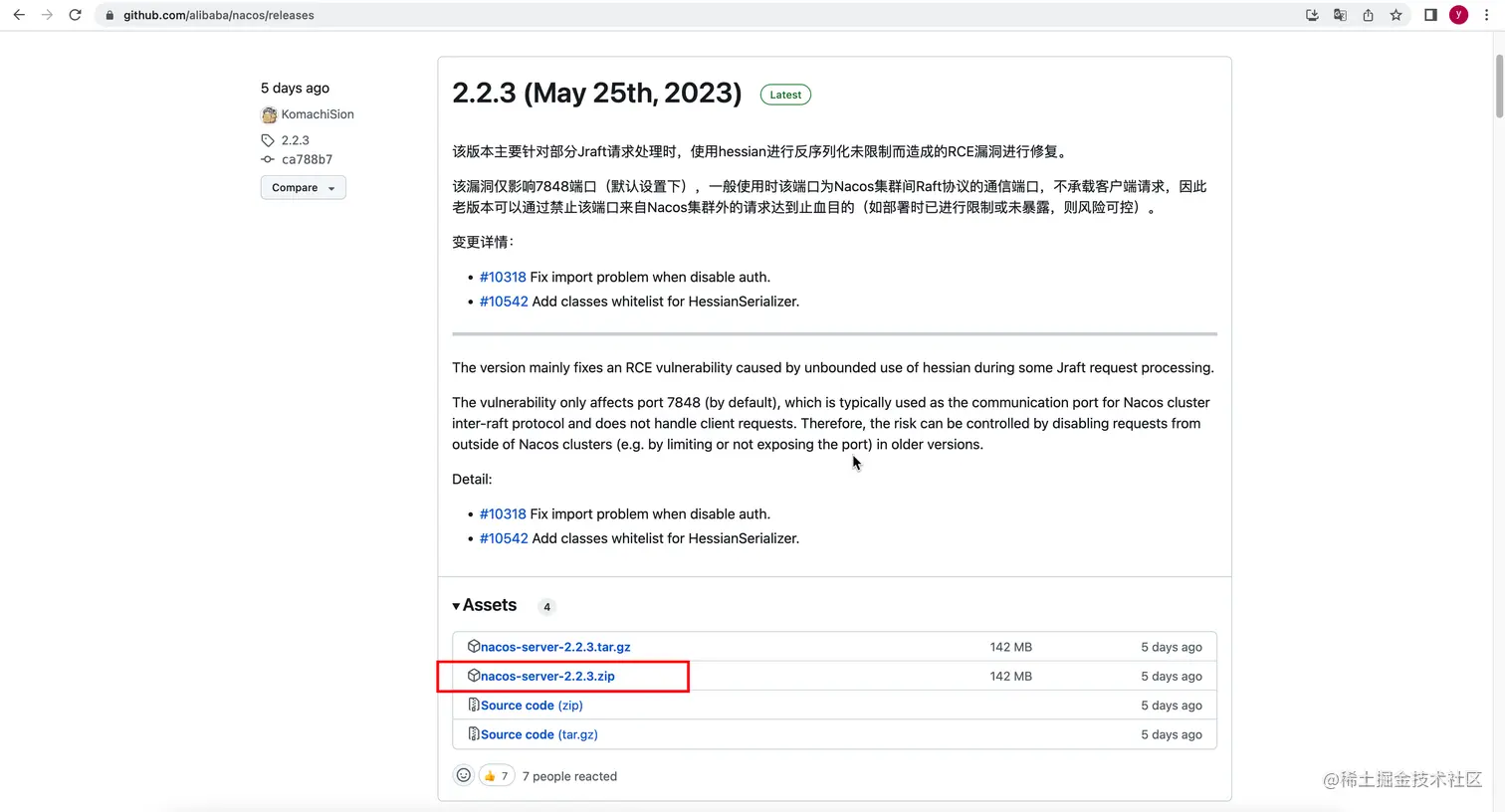Click the commit icon beside ca788b7
The width and height of the screenshot is (1505, 812).
(x=268, y=159)
